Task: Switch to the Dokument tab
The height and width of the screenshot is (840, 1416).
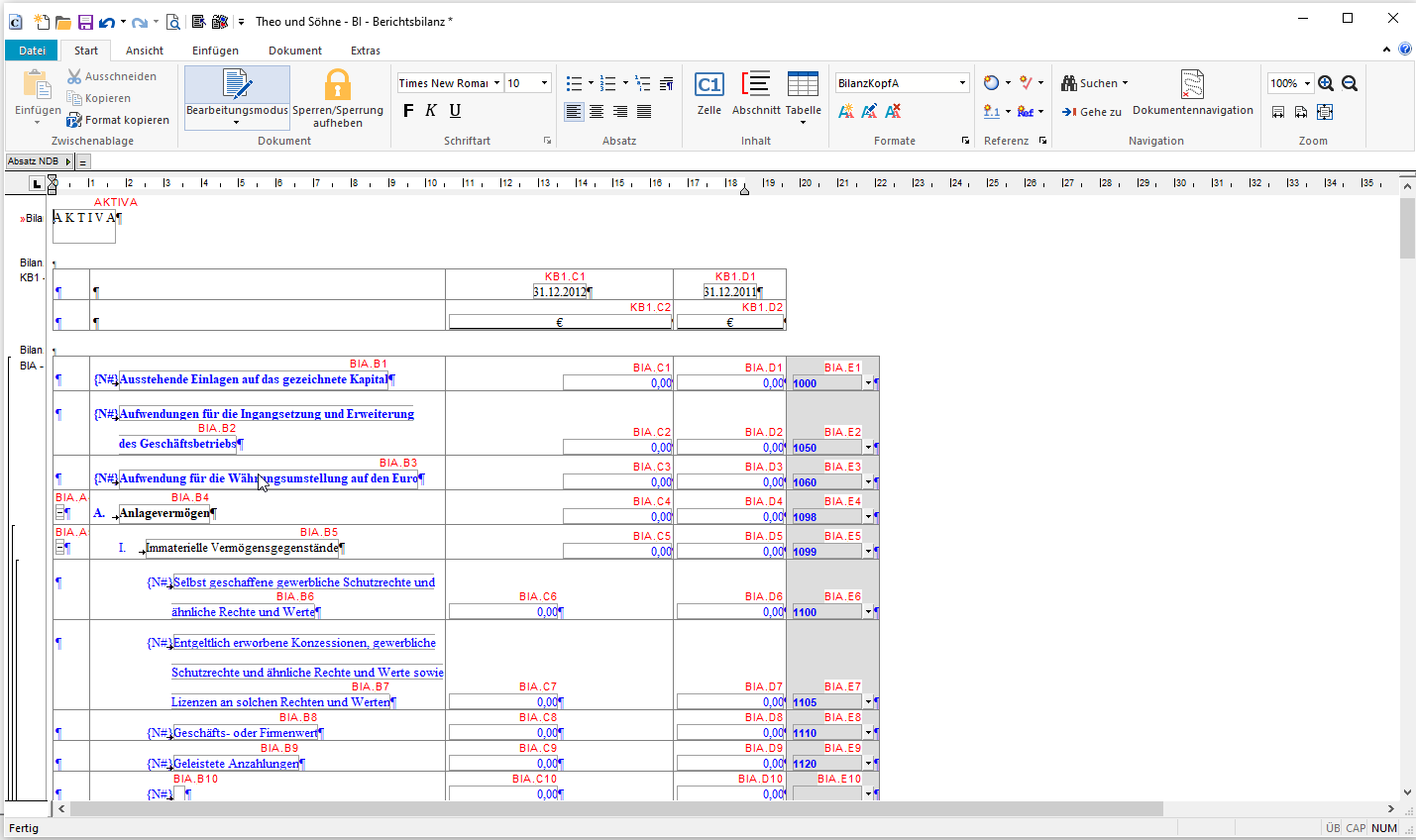Action: [295, 51]
